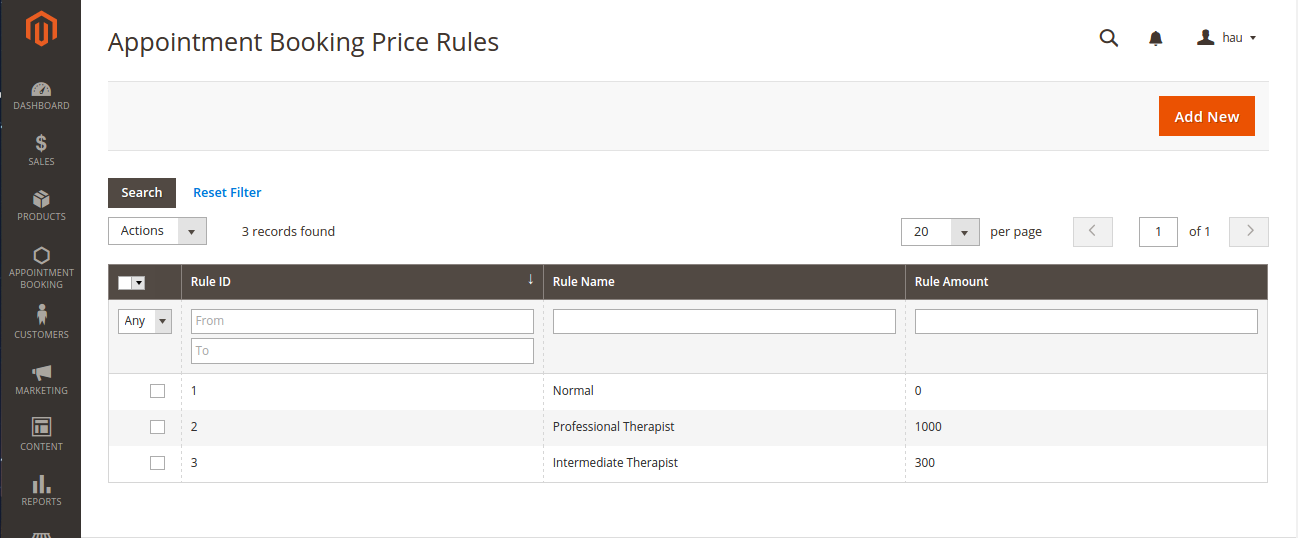Click the Magento logo icon

click(x=41, y=29)
